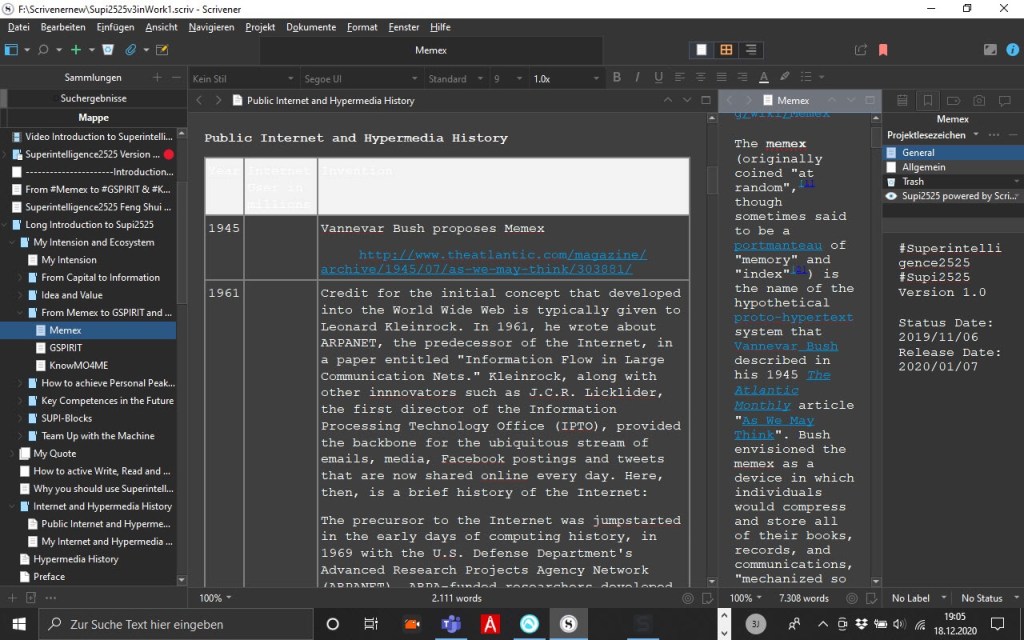Open the Inspector info icon
This screenshot has height=640, width=1024.
1014,50
